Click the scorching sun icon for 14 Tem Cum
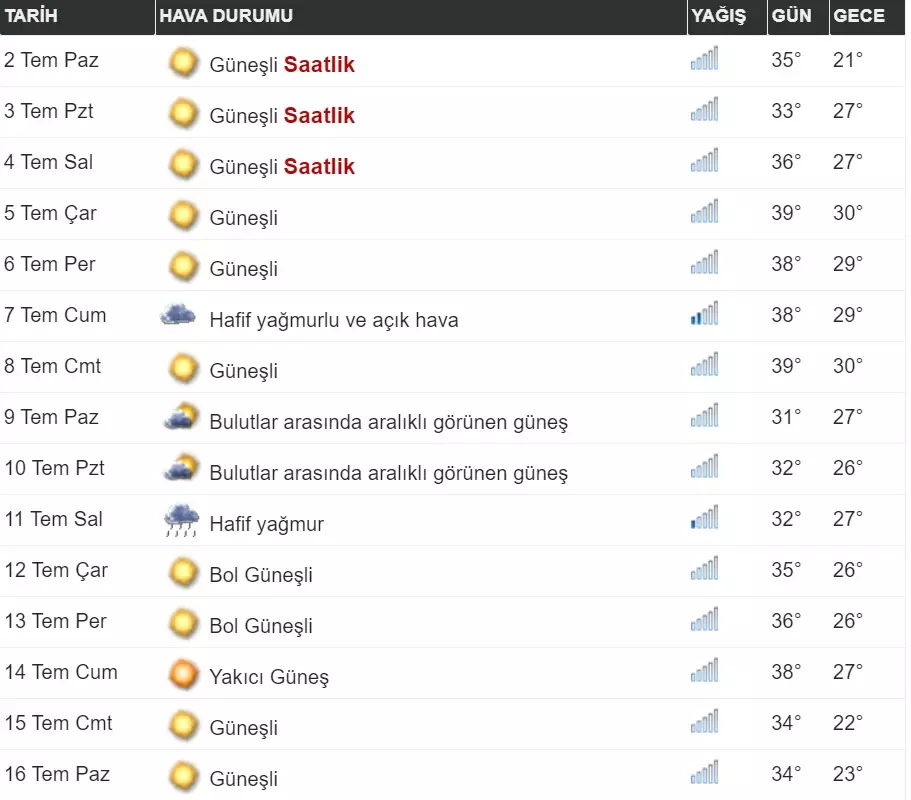911x800 pixels. tap(183, 675)
